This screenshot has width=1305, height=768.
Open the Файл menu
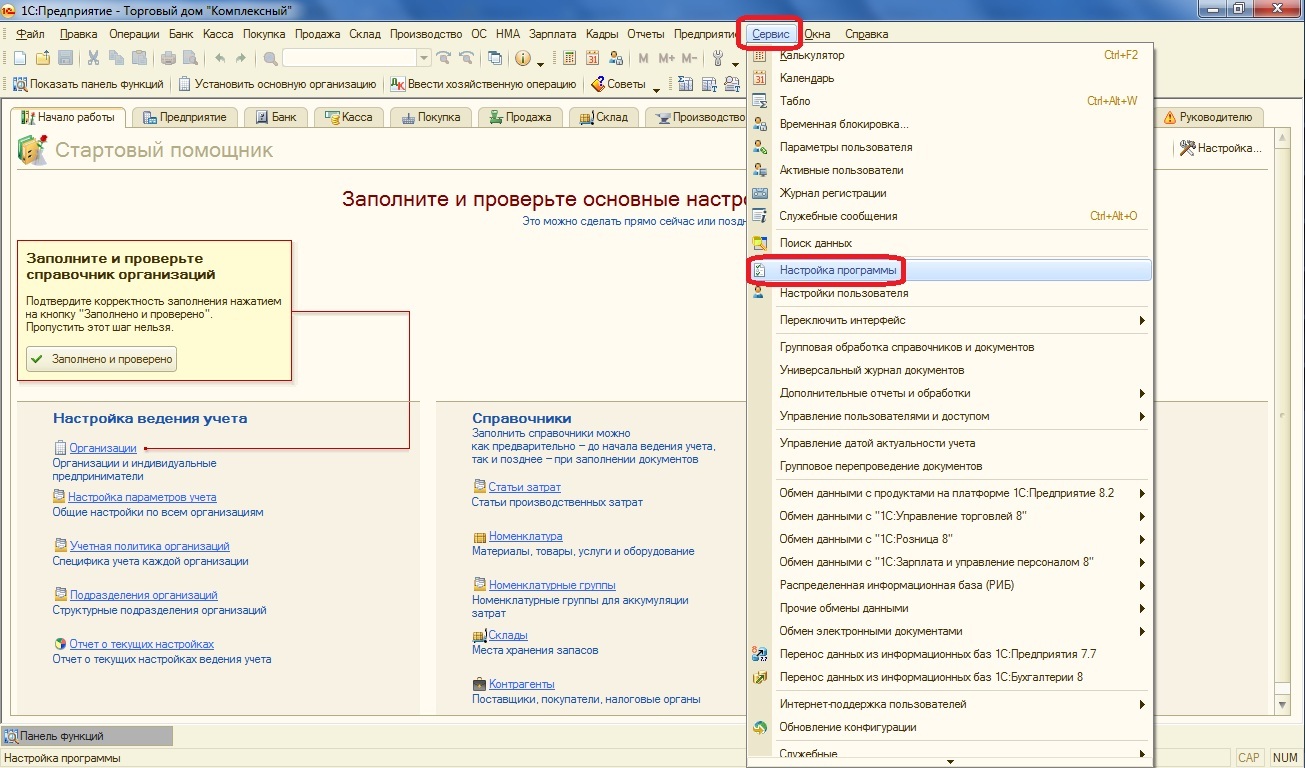pos(30,34)
